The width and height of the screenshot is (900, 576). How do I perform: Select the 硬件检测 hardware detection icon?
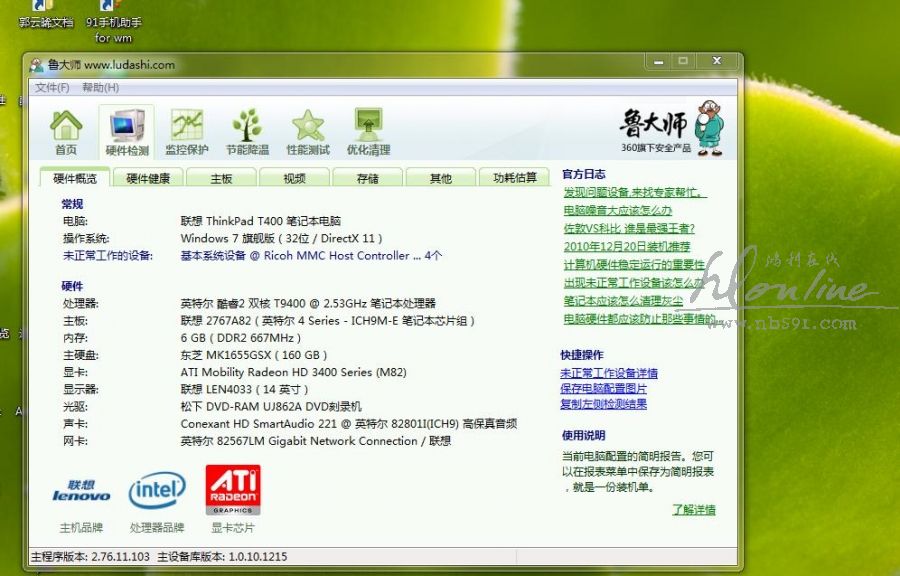pyautogui.click(x=127, y=133)
